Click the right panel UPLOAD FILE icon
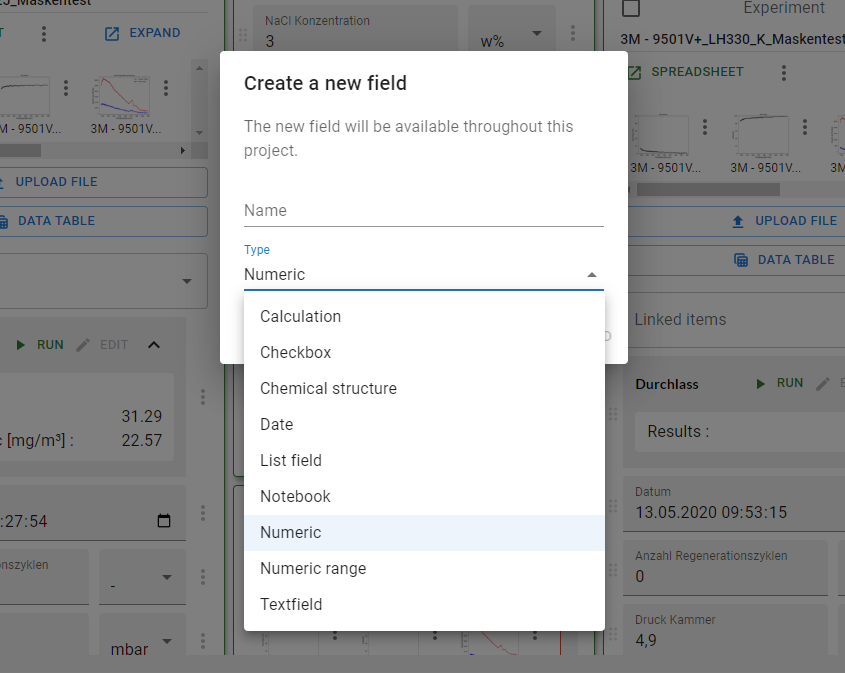Image resolution: width=845 pixels, height=673 pixels. (738, 221)
